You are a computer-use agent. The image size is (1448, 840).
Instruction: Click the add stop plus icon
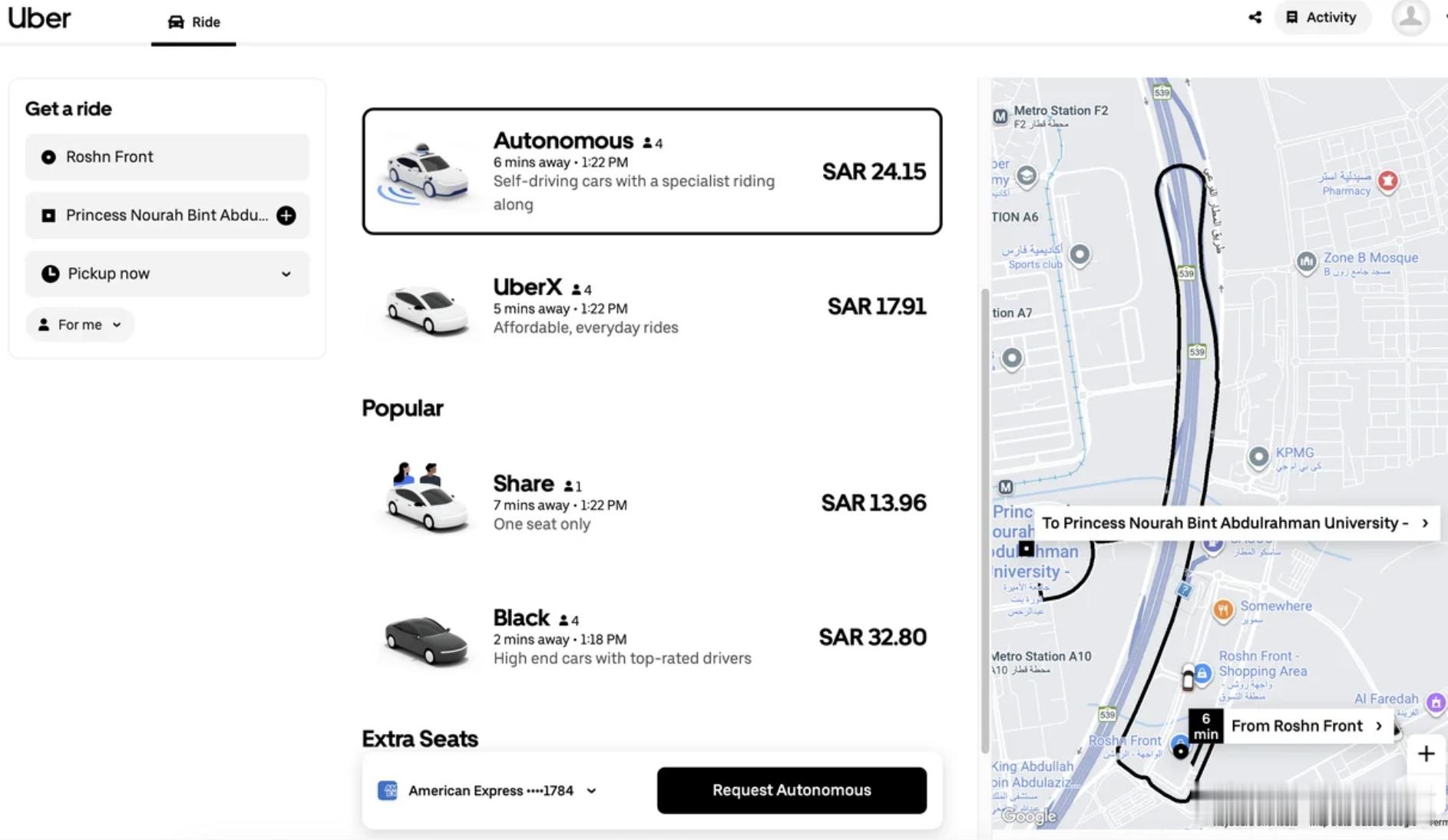[285, 216]
